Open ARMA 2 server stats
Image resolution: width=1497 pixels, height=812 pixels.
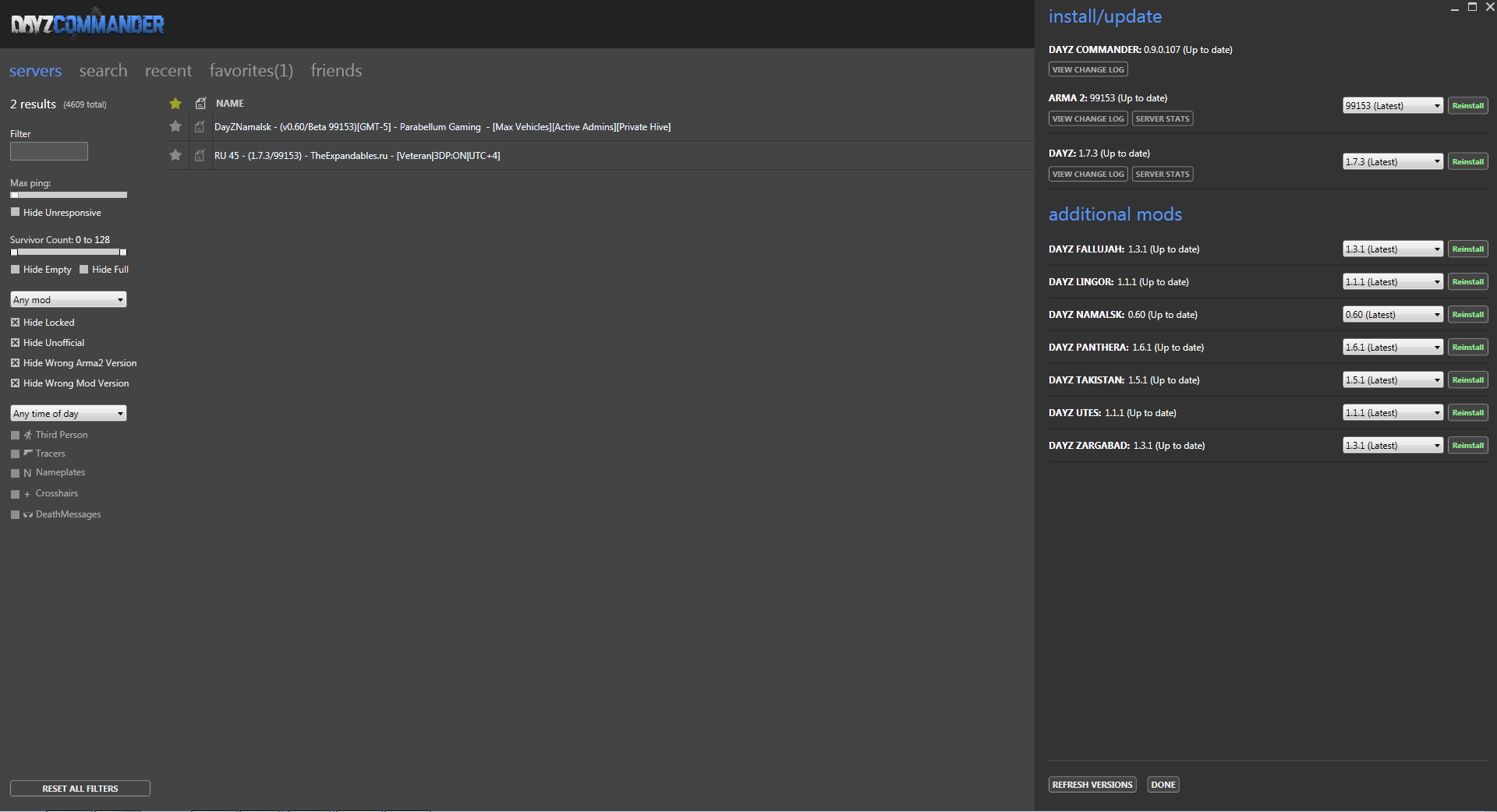pyautogui.click(x=1163, y=118)
